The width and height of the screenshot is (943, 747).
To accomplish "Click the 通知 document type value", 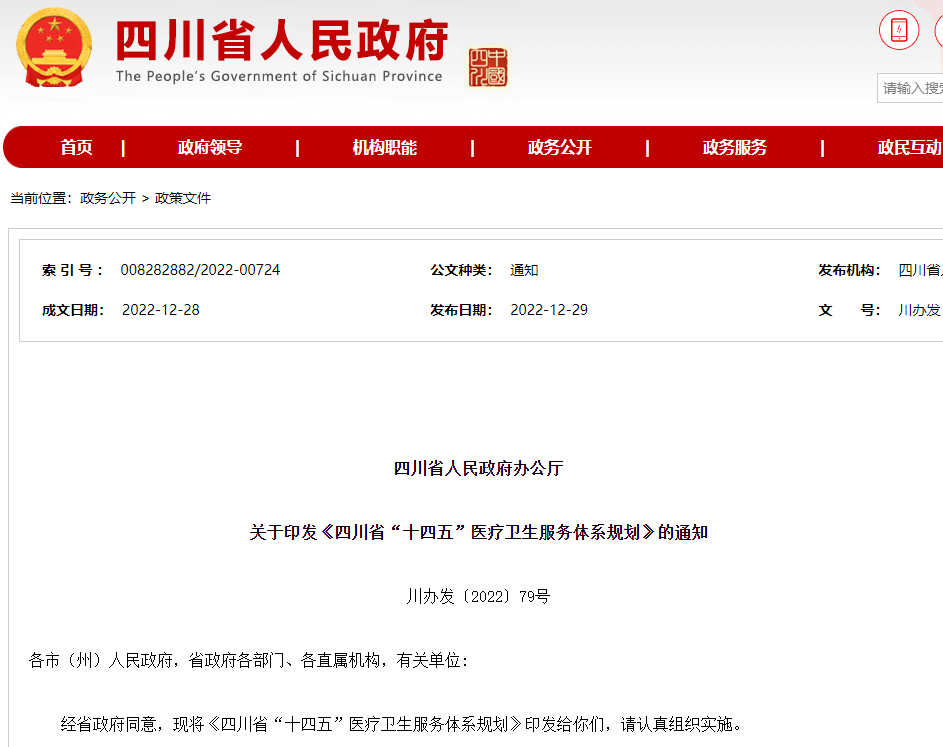I will 524,270.
